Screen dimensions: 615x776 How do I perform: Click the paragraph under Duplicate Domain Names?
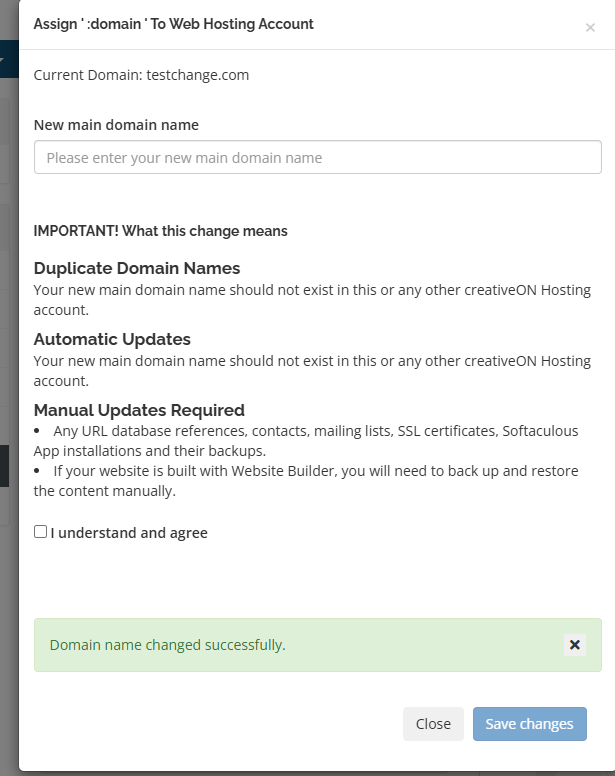[x=310, y=299]
